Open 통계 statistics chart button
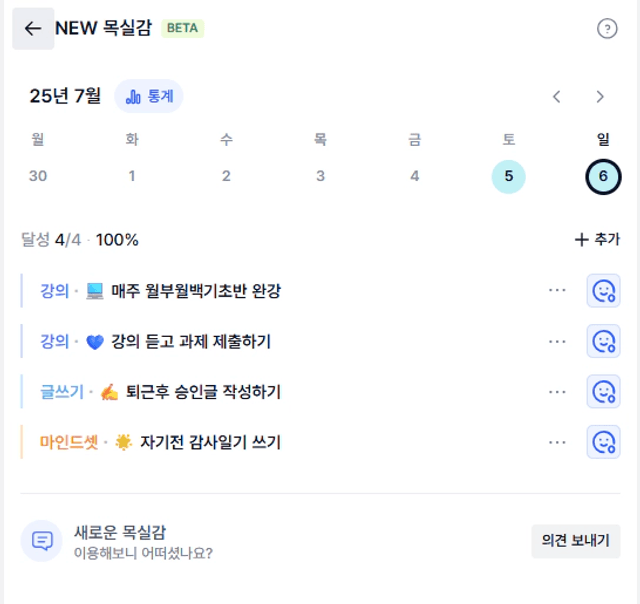The image size is (640, 604). coord(149,96)
